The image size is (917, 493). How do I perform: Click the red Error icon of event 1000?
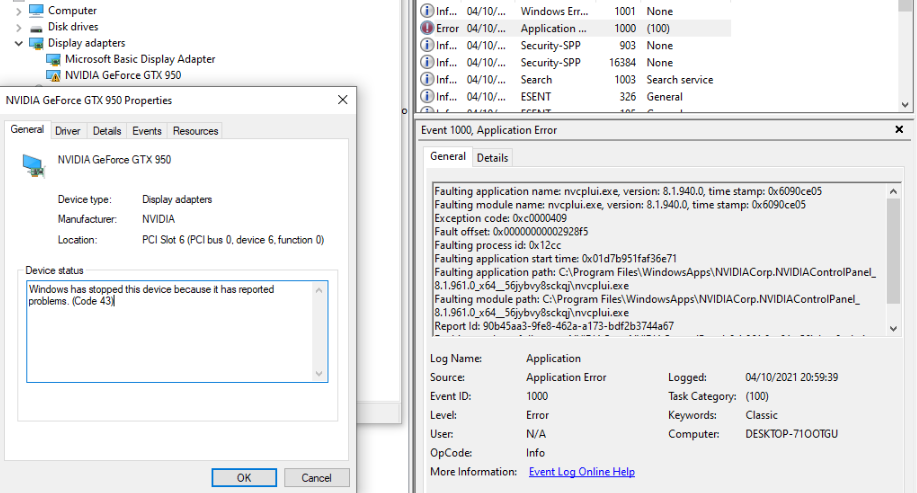tap(427, 28)
